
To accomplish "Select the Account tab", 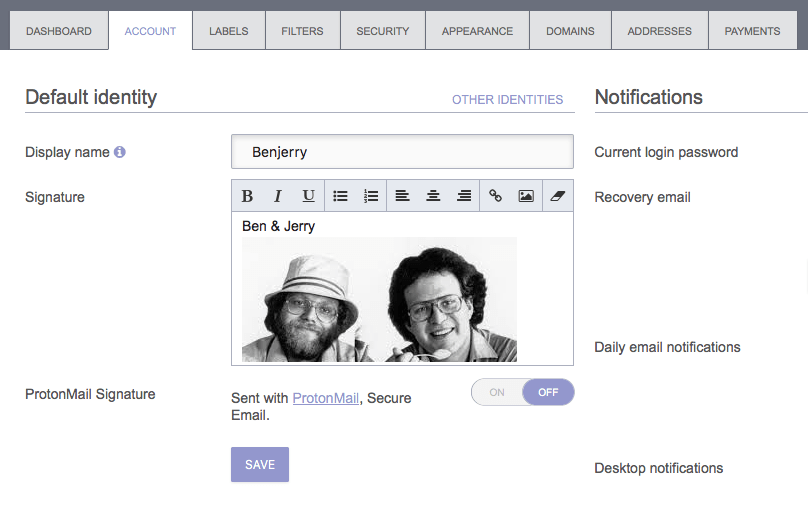I will click(x=150, y=31).
